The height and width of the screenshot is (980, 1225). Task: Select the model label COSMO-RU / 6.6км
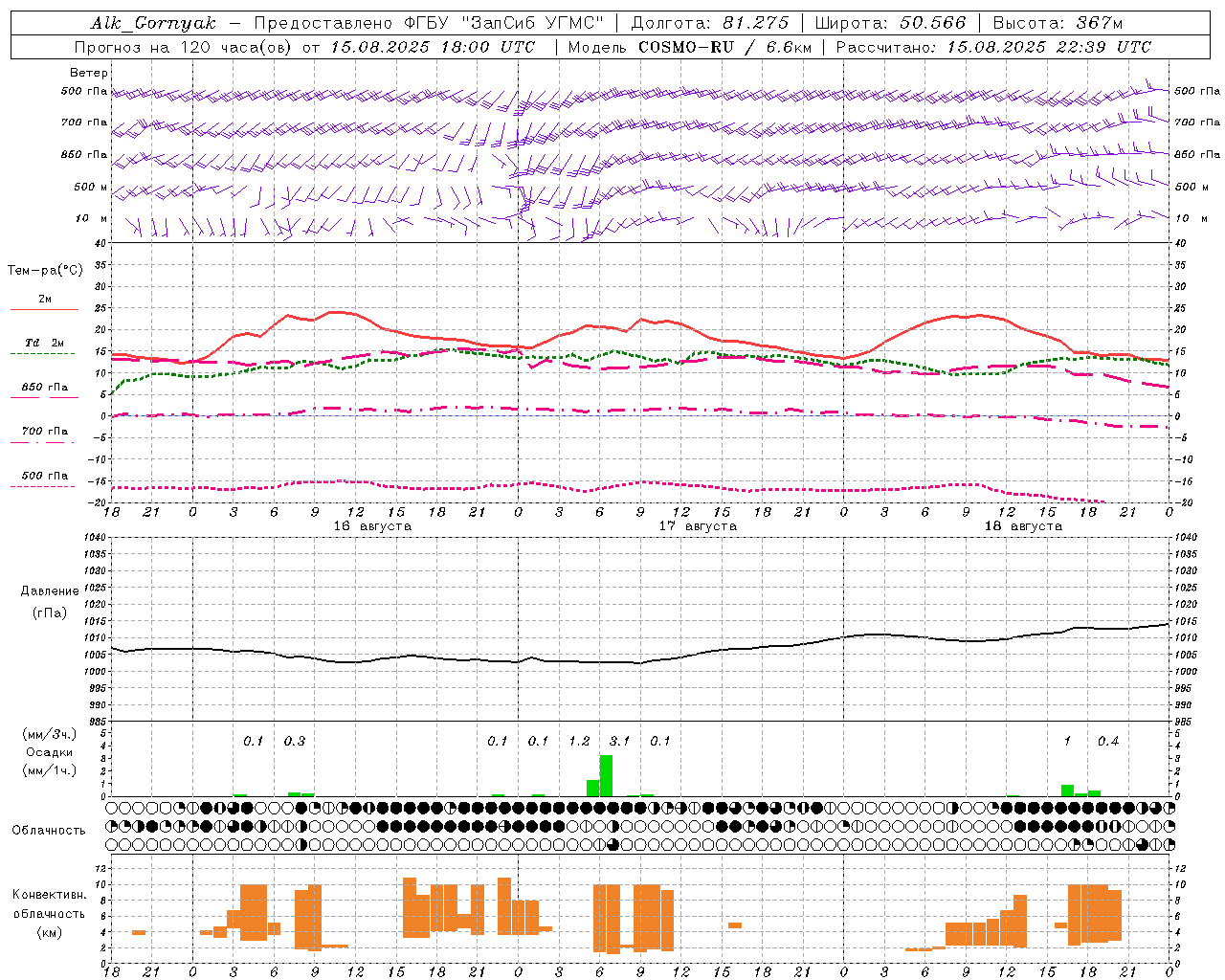point(725,47)
